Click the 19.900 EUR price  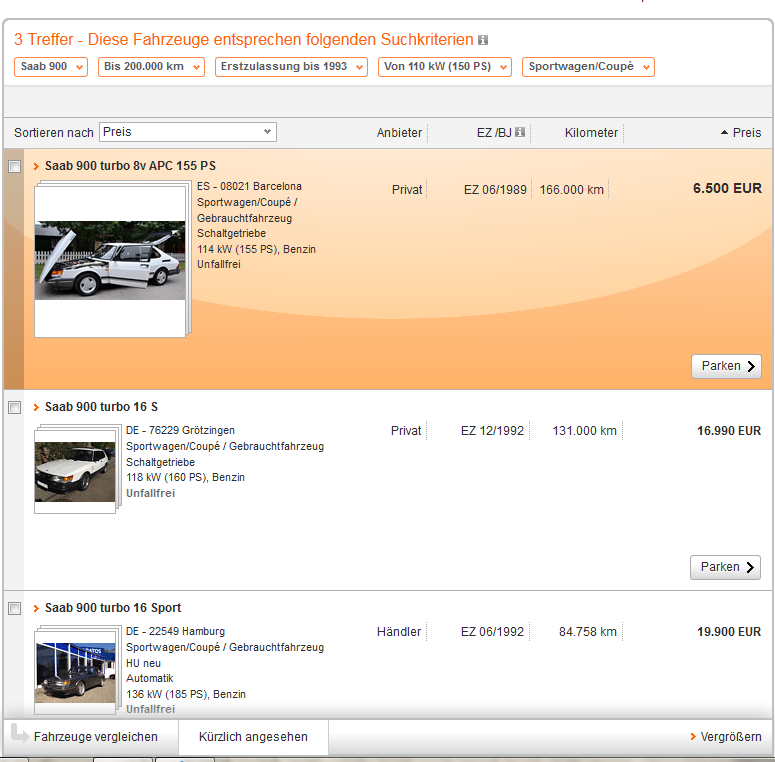click(x=729, y=632)
